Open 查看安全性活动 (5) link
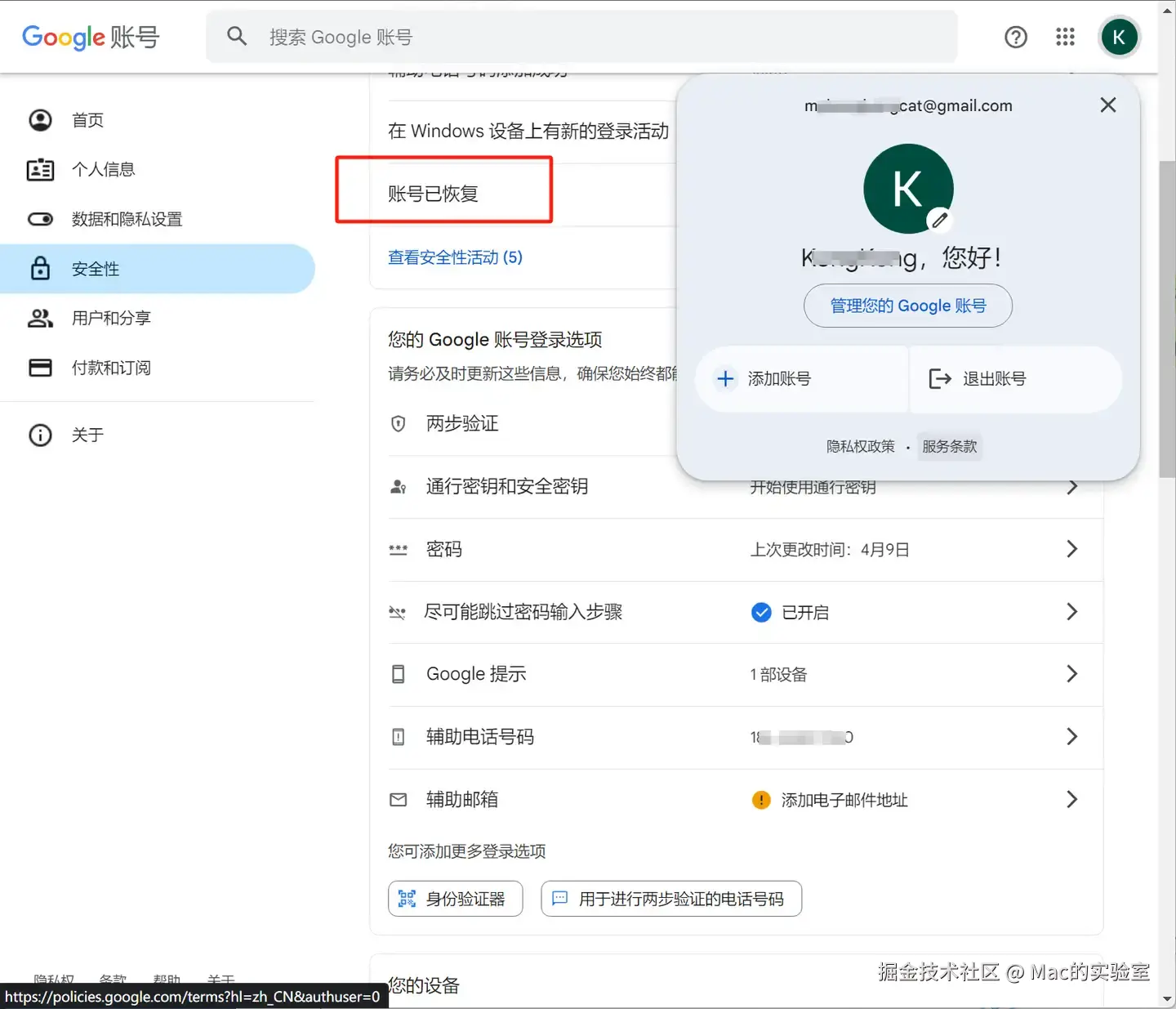The image size is (1176, 1009). [x=455, y=257]
